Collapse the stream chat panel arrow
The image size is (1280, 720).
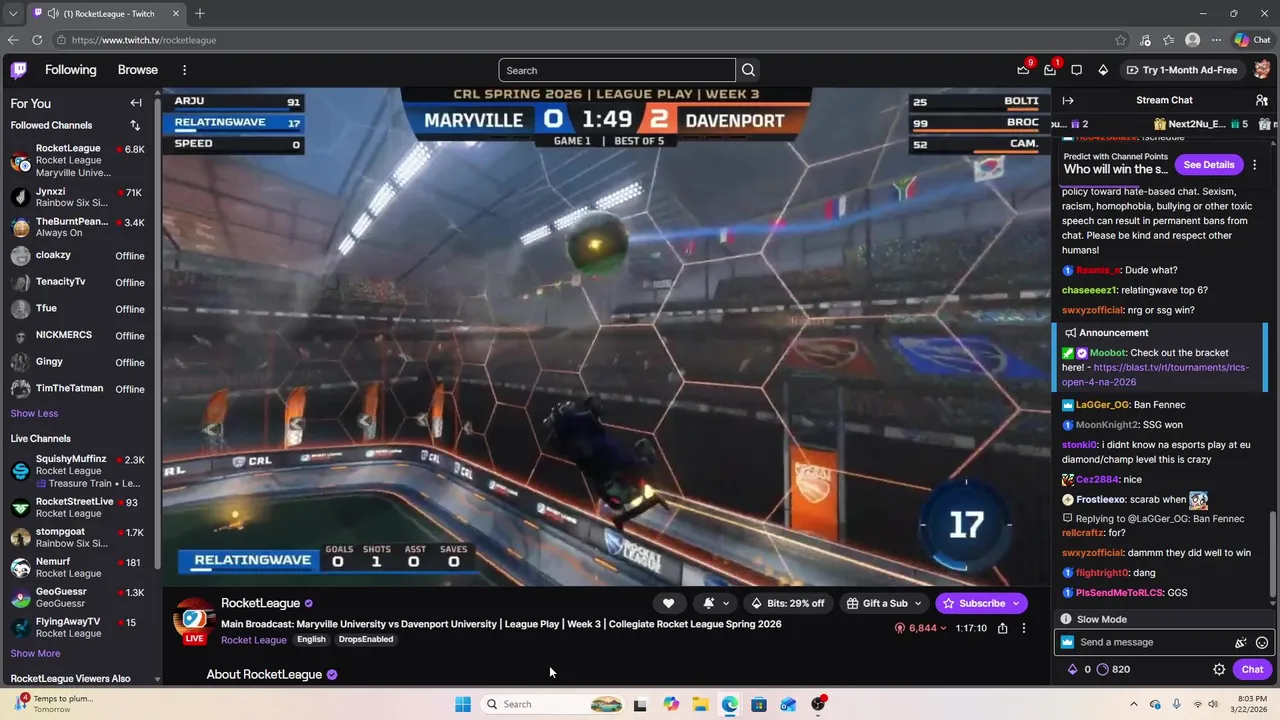pos(1068,100)
